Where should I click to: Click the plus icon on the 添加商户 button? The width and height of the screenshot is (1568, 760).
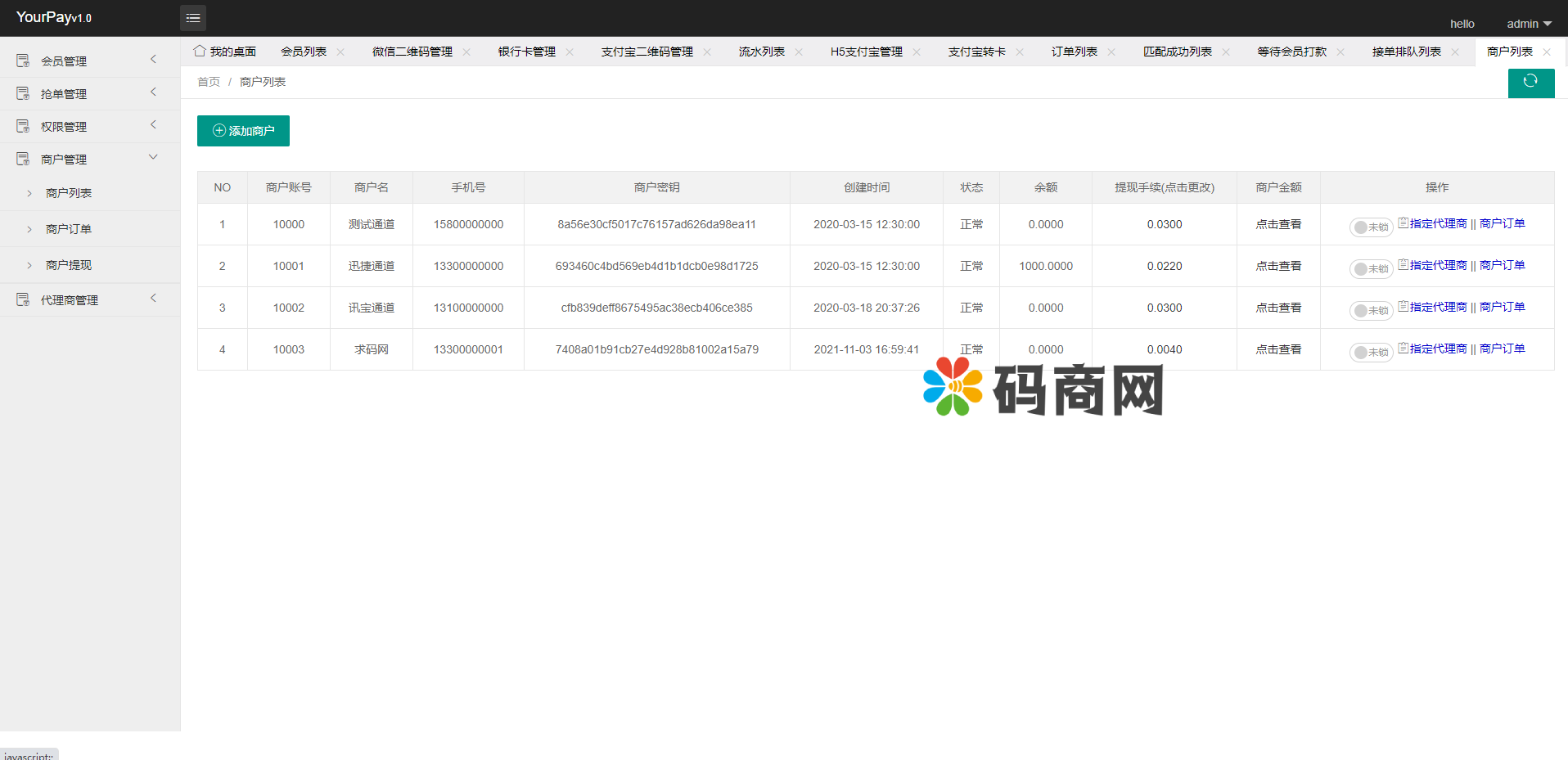click(x=218, y=131)
